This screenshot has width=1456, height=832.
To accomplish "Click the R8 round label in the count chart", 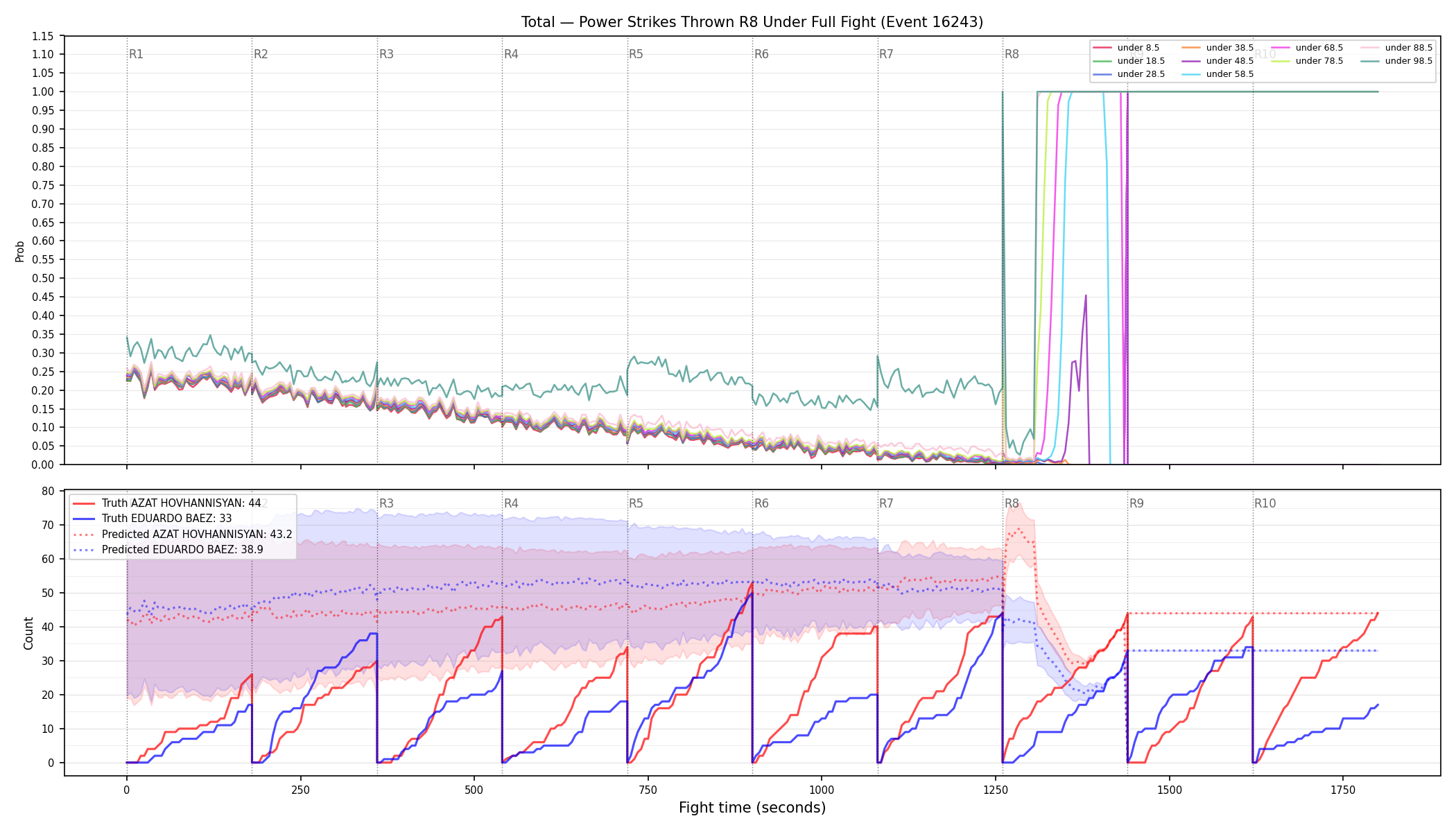I will 1012,503.
